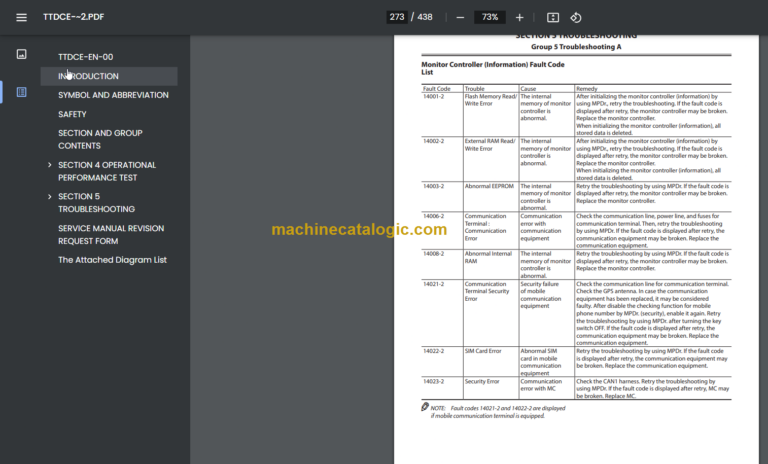Expand SECTION 4 OPERATIONAL PERFORMANCE TEST

click(x=49, y=165)
